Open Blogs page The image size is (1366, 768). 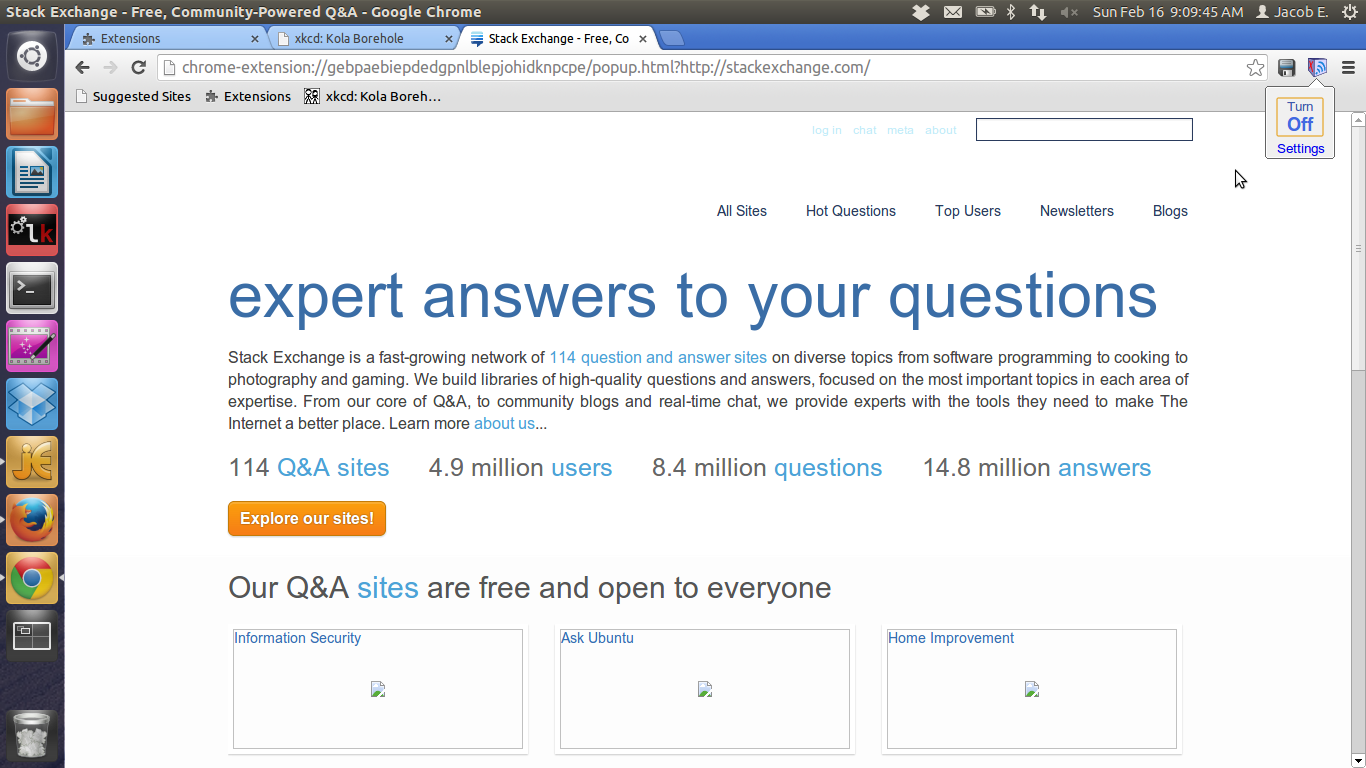(1170, 211)
